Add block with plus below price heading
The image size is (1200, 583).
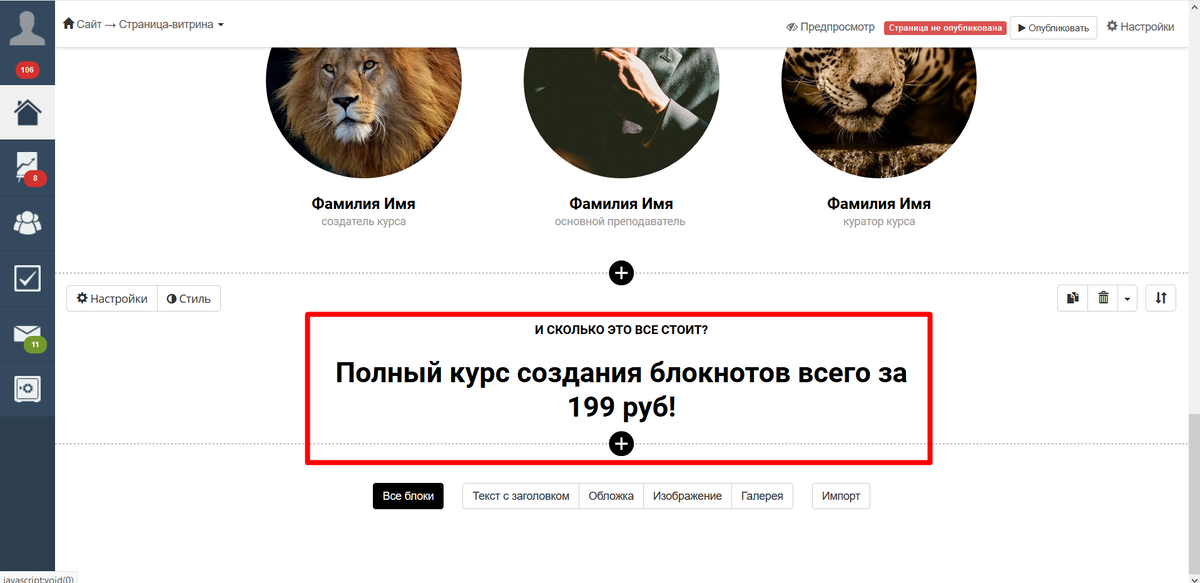(x=621, y=443)
